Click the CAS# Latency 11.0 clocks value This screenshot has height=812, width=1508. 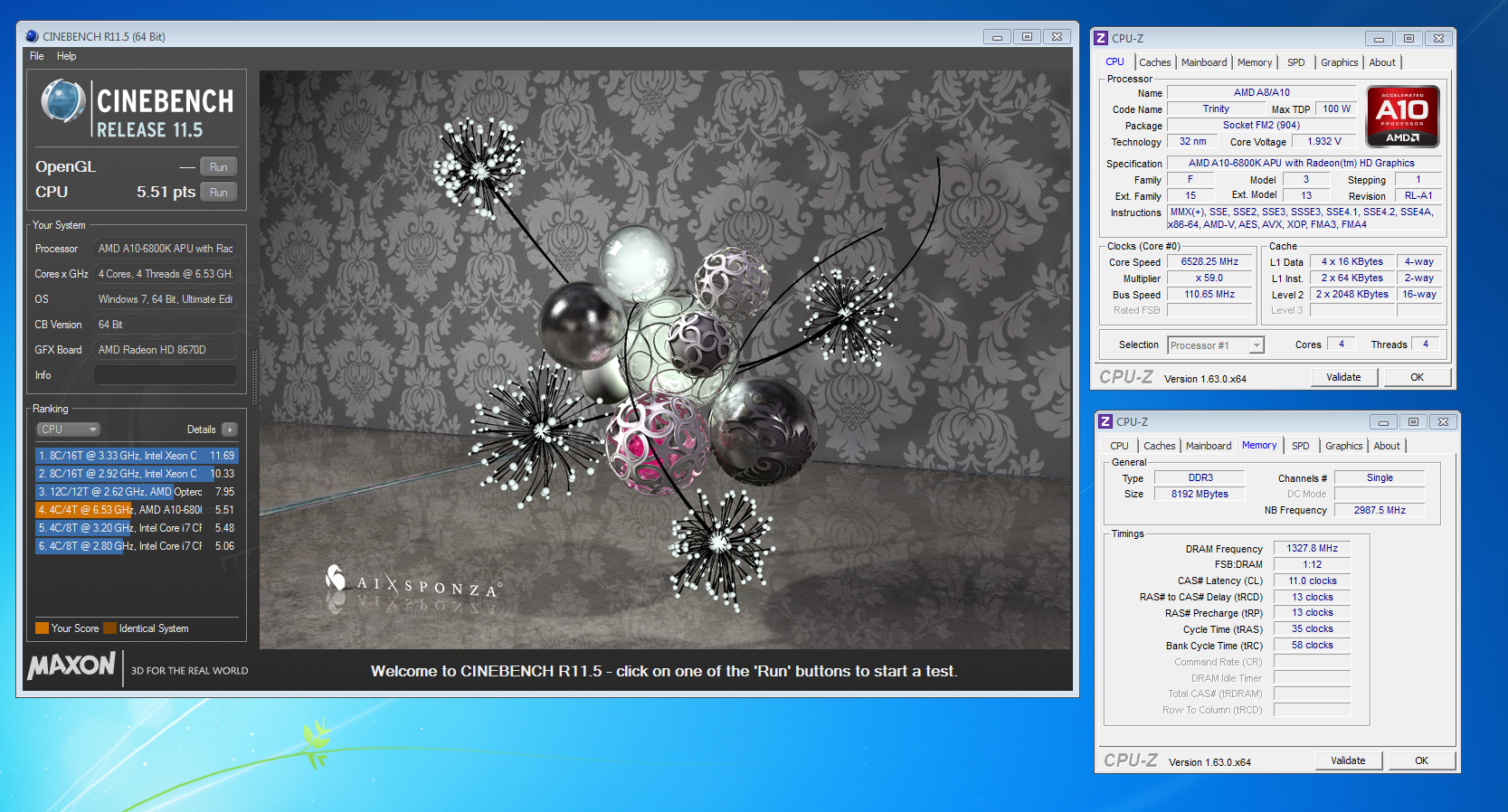1312,581
